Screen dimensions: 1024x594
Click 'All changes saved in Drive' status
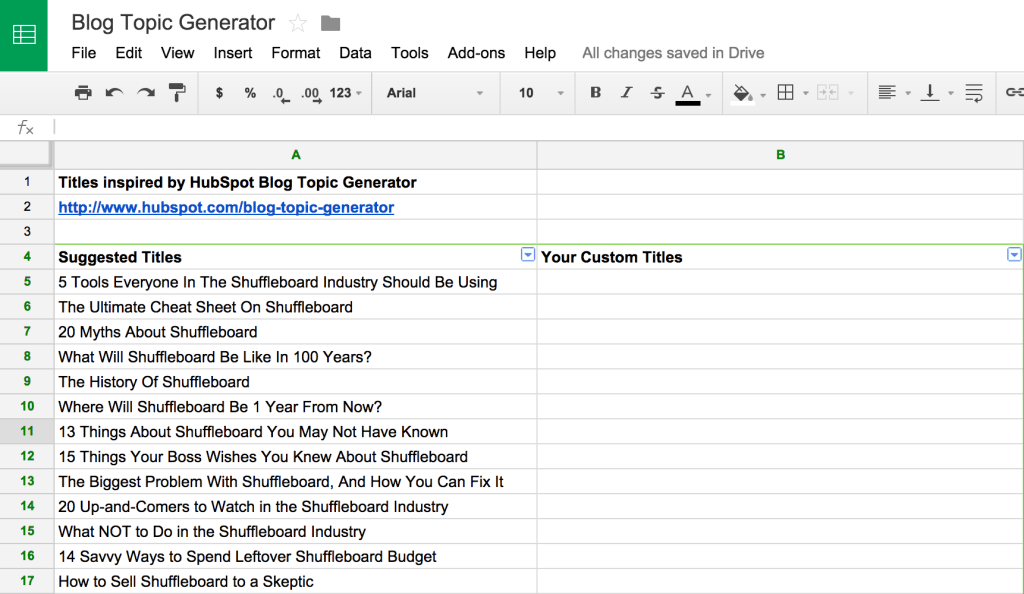click(x=673, y=53)
